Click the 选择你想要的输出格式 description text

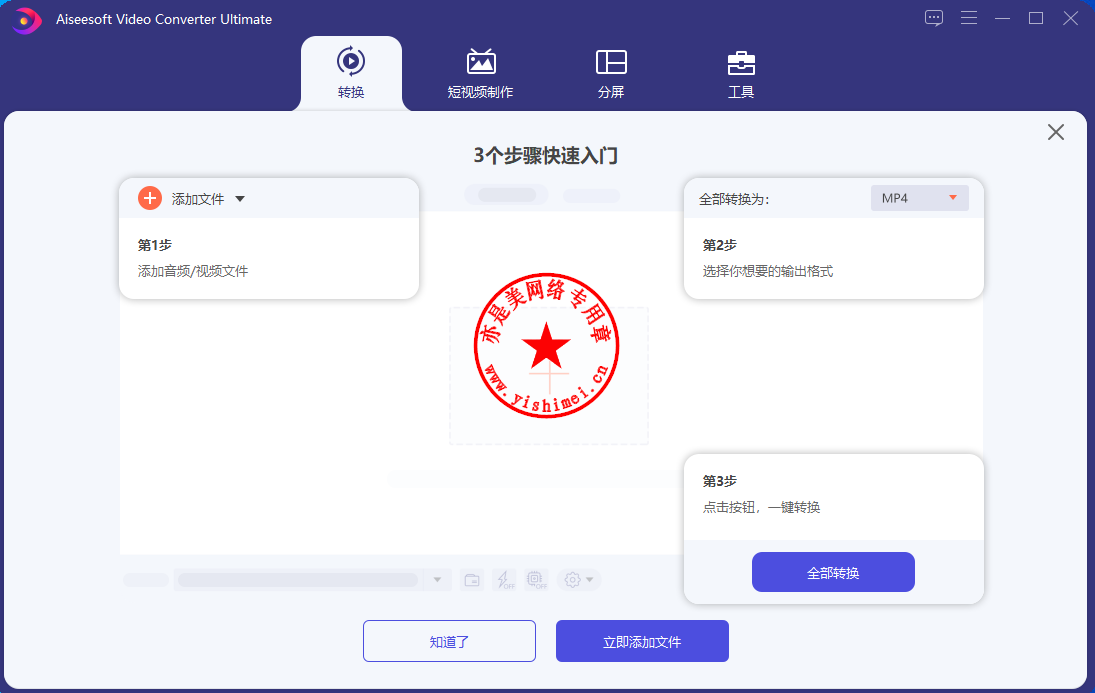[767, 271]
